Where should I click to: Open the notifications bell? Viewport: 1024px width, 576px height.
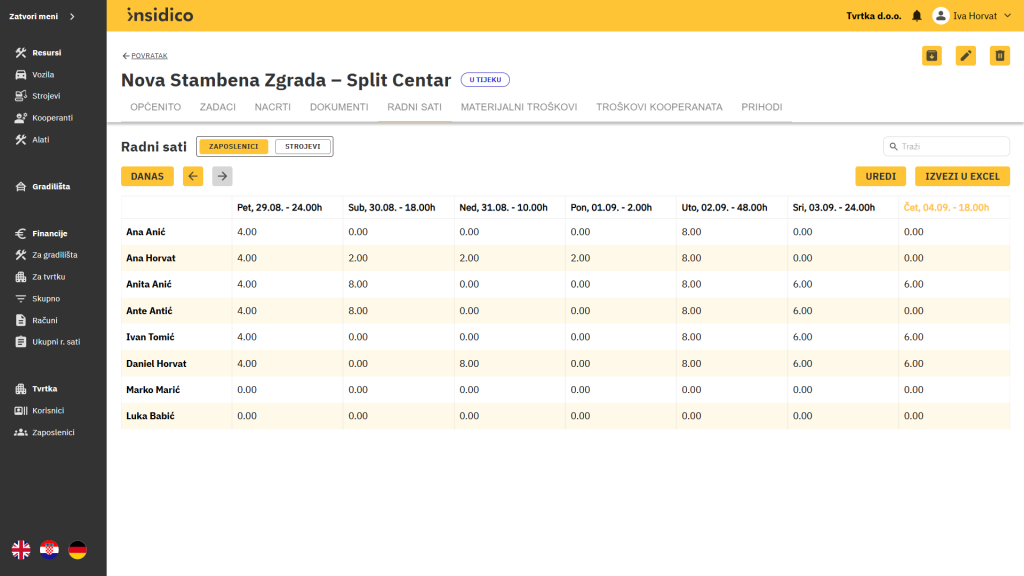[x=916, y=16]
